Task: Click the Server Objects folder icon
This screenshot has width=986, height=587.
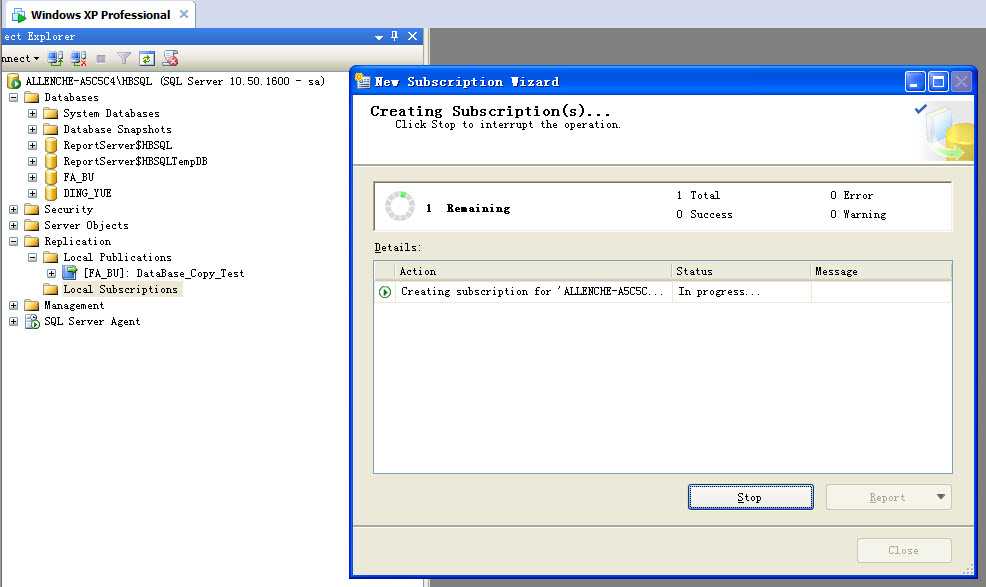Action: pos(31,225)
